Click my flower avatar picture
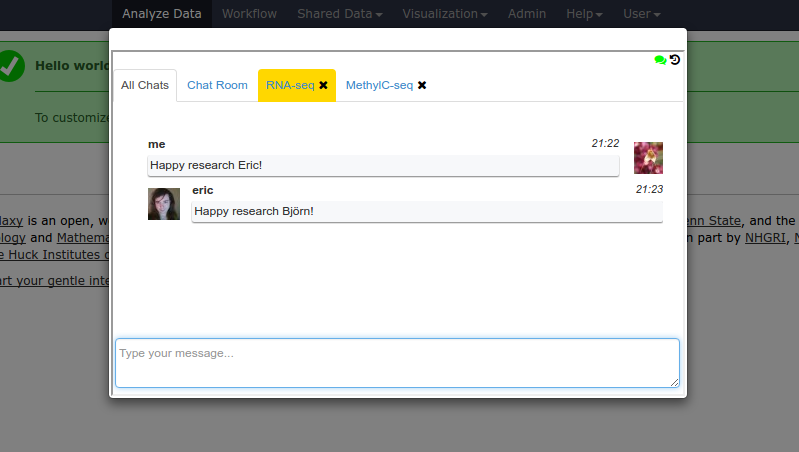The image size is (799, 452). 648,158
